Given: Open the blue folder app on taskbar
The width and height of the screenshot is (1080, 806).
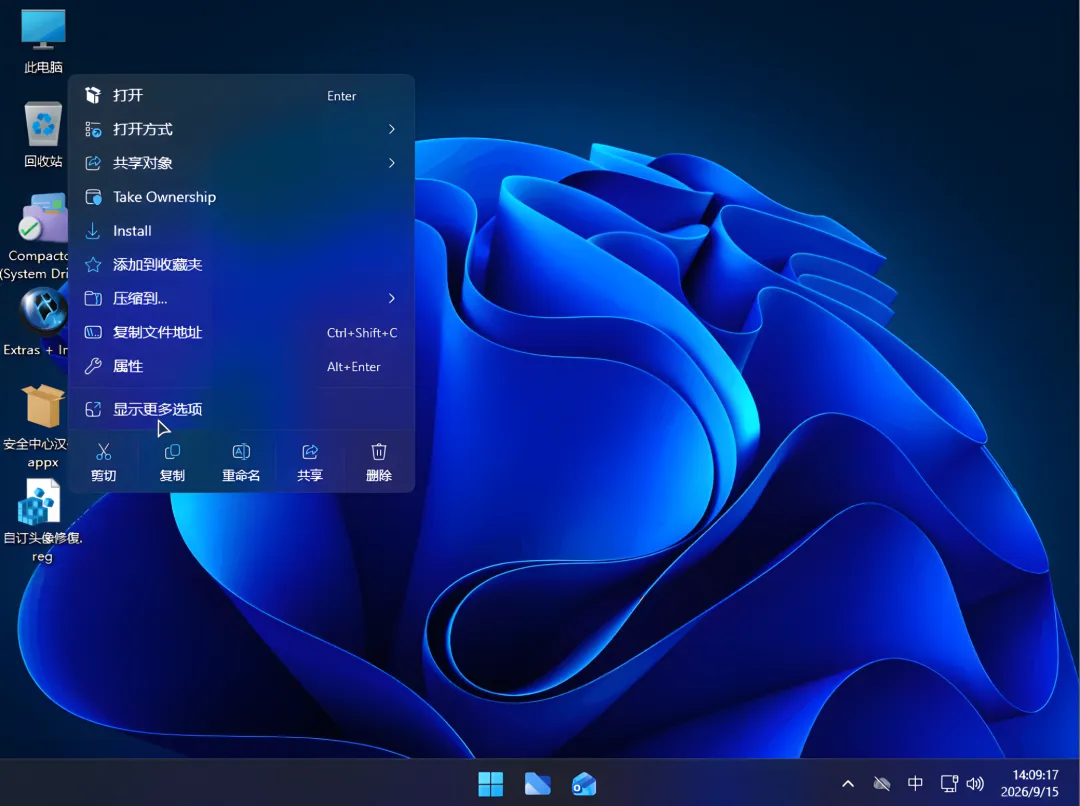Looking at the screenshot, I should click(537, 784).
